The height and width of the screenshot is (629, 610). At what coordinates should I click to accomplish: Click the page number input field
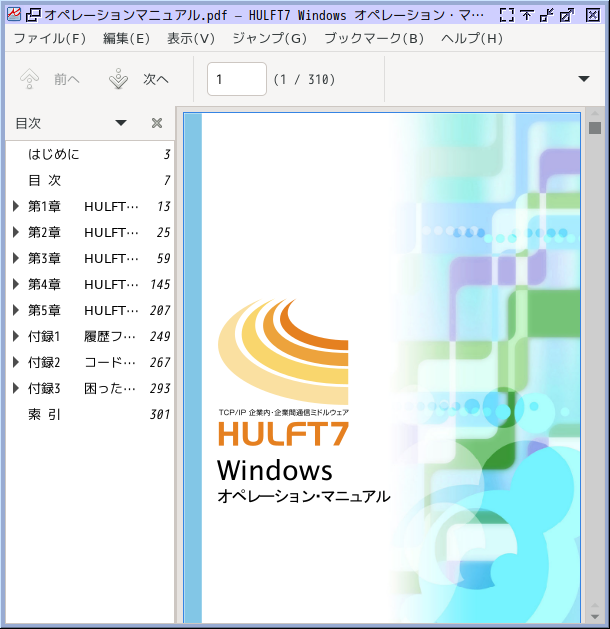point(237,79)
